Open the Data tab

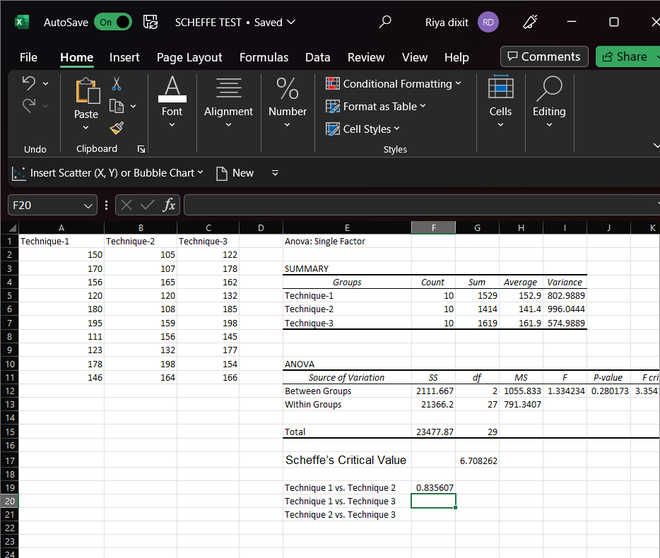tap(318, 57)
